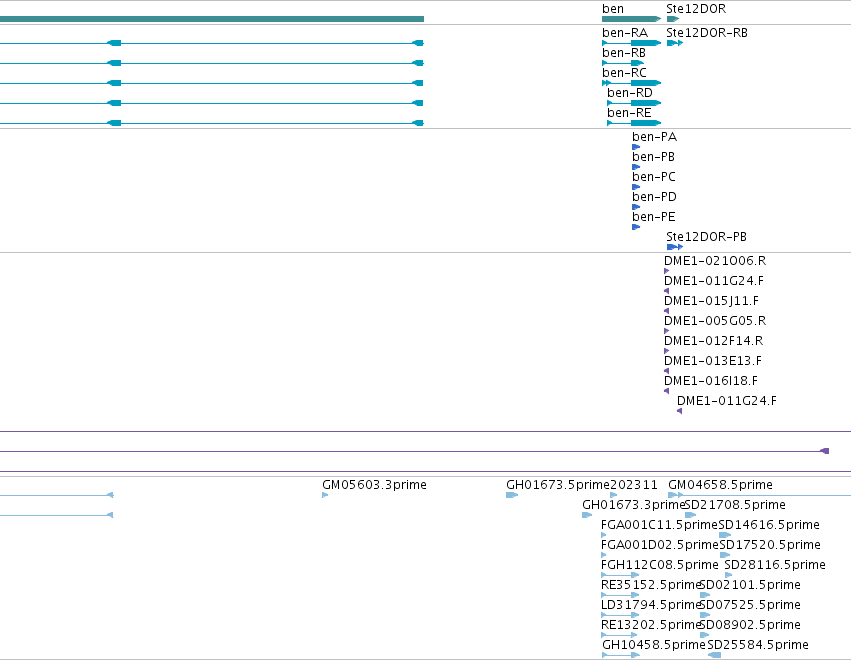
Task: Click the LD31794.5prime EST label
Action: pyautogui.click(x=651, y=605)
